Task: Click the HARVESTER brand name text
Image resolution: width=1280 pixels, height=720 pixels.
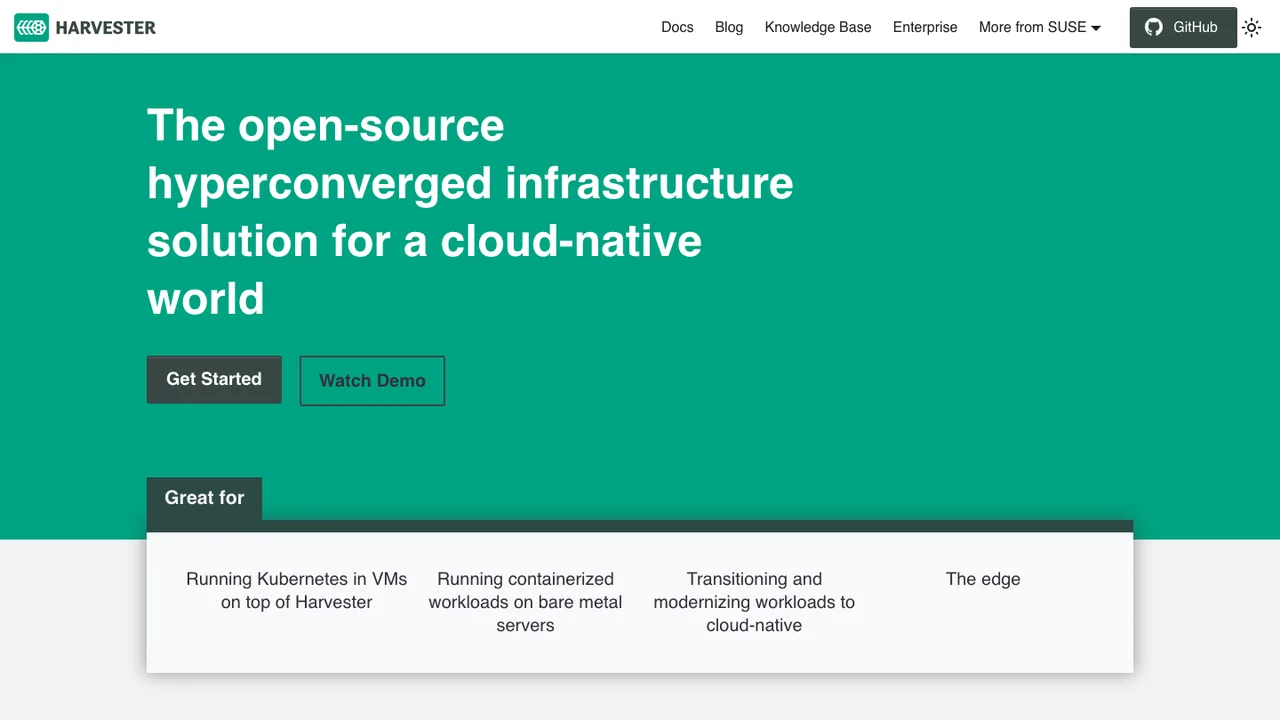Action: (106, 28)
